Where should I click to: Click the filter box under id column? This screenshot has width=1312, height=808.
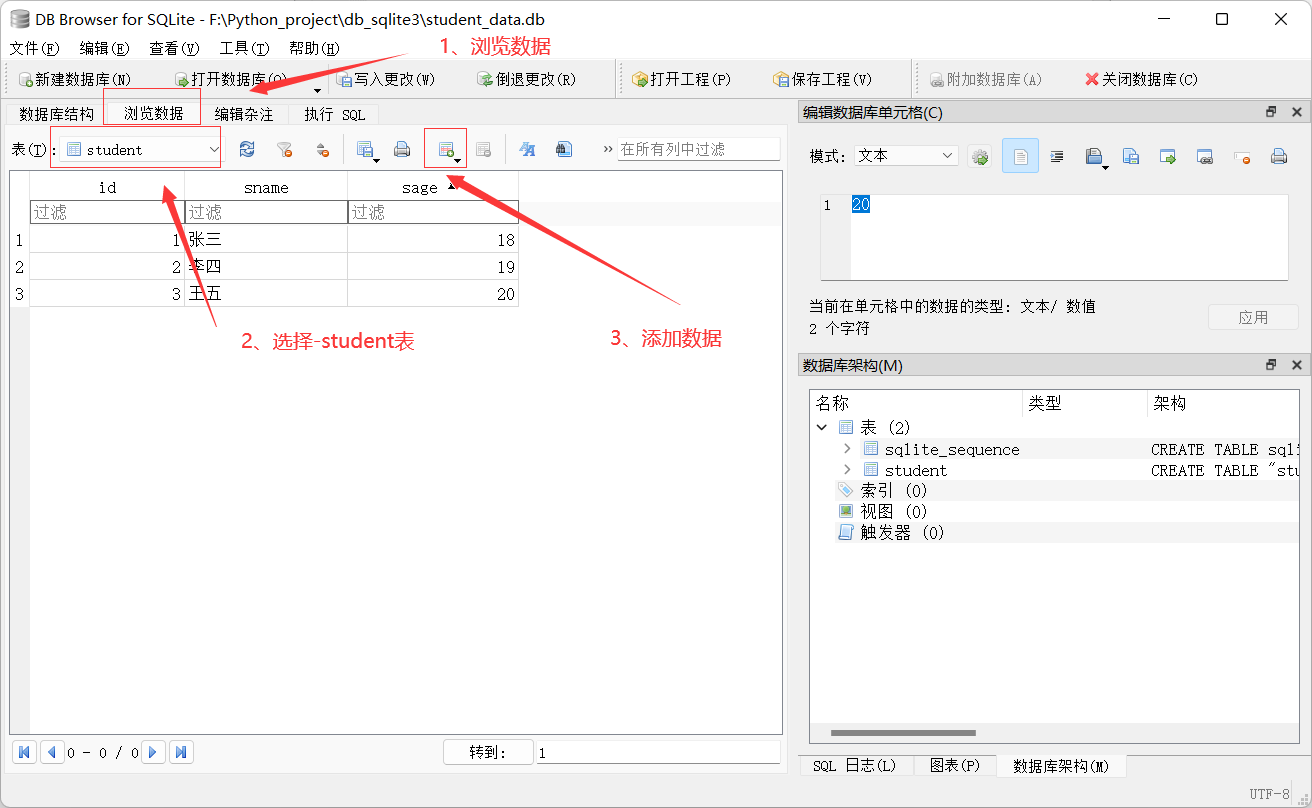coord(107,212)
